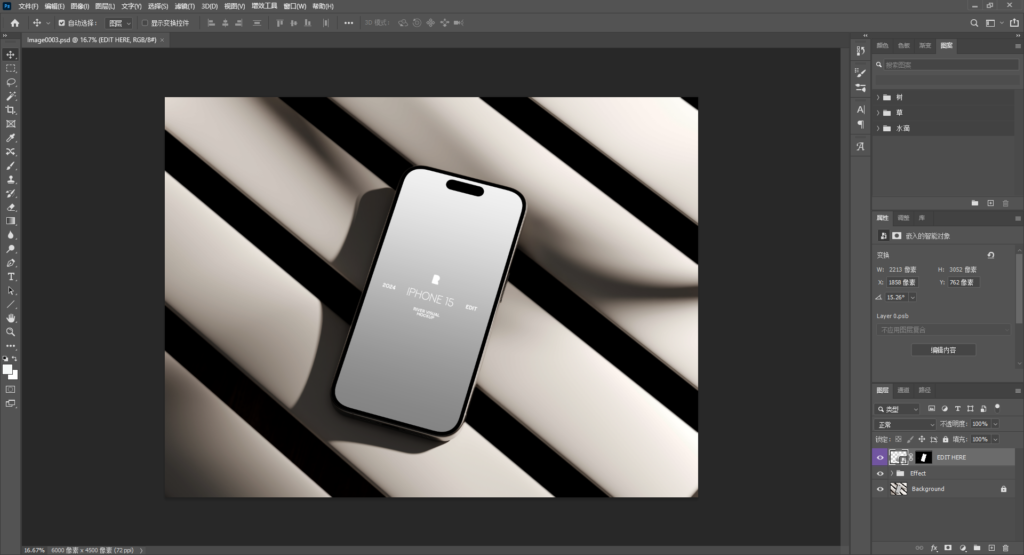This screenshot has width=1024, height=555.
Task: Toggle filter for type layers
Action: (957, 409)
